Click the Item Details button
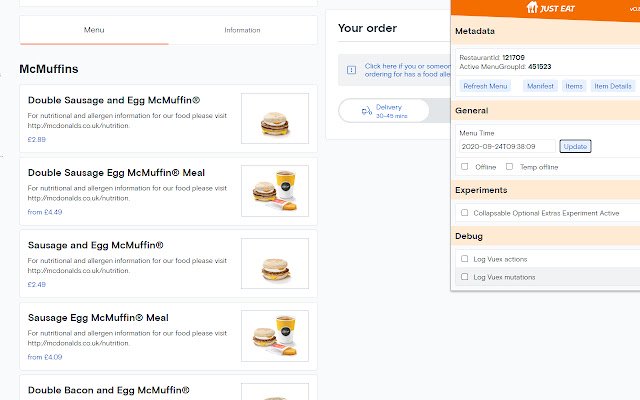The height and width of the screenshot is (400, 640). pos(613,86)
